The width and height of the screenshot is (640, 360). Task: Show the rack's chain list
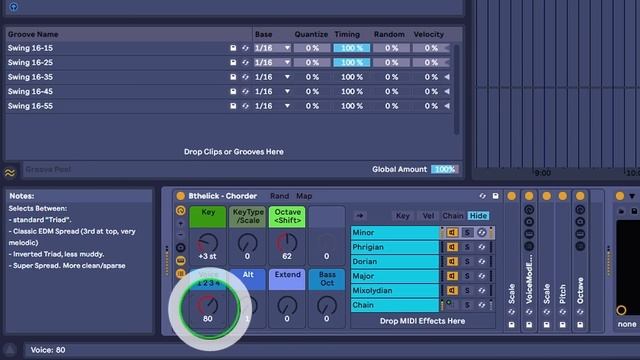[x=180, y=260]
